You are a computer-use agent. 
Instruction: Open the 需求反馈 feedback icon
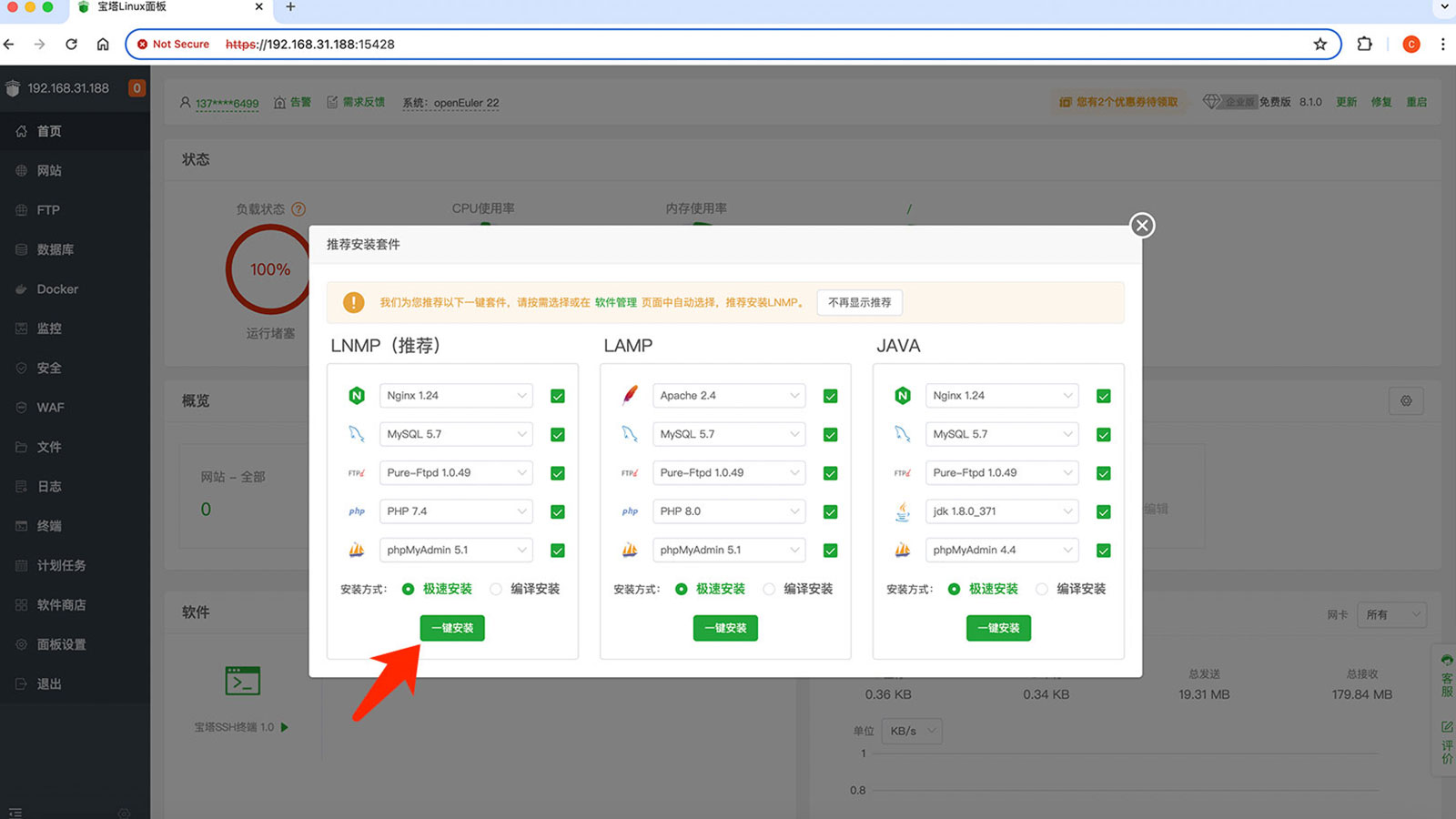[x=332, y=102]
